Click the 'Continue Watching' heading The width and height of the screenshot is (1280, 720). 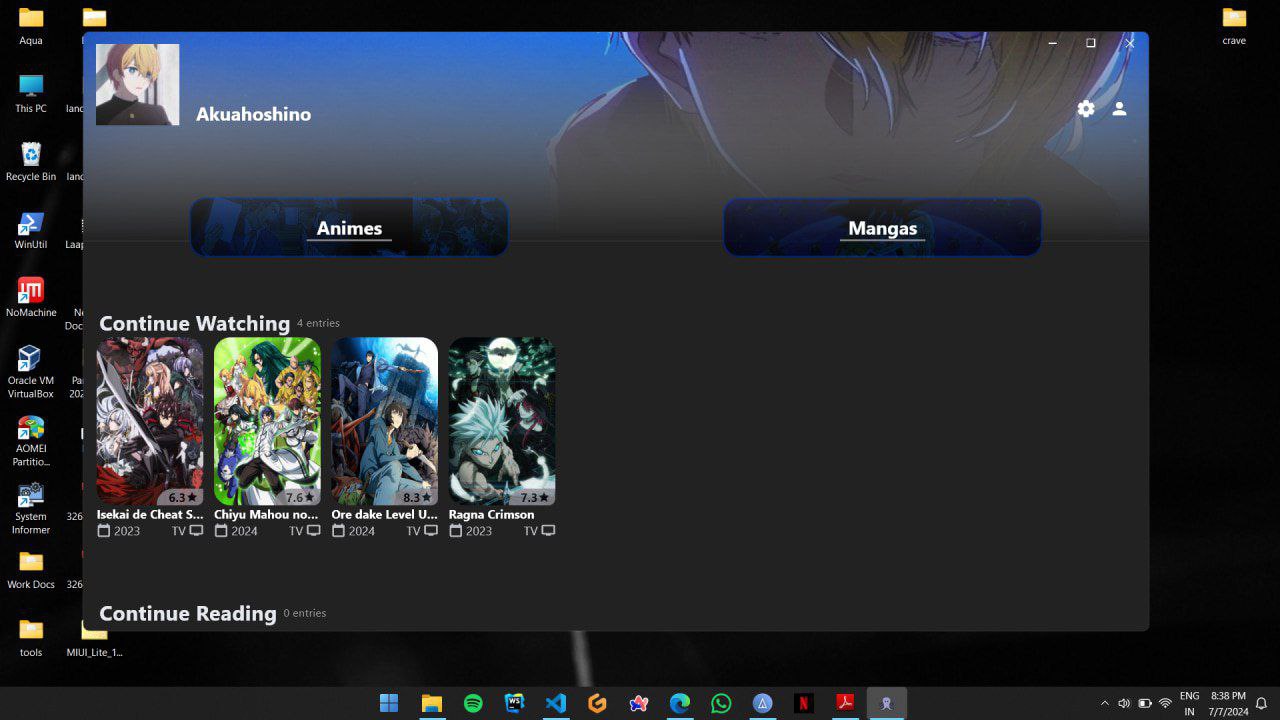(194, 323)
